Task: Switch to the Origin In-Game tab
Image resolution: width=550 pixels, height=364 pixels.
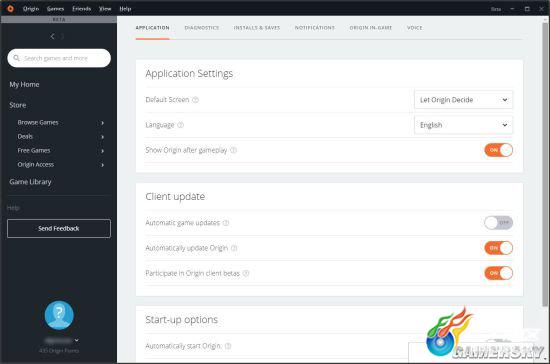Action: click(x=371, y=28)
